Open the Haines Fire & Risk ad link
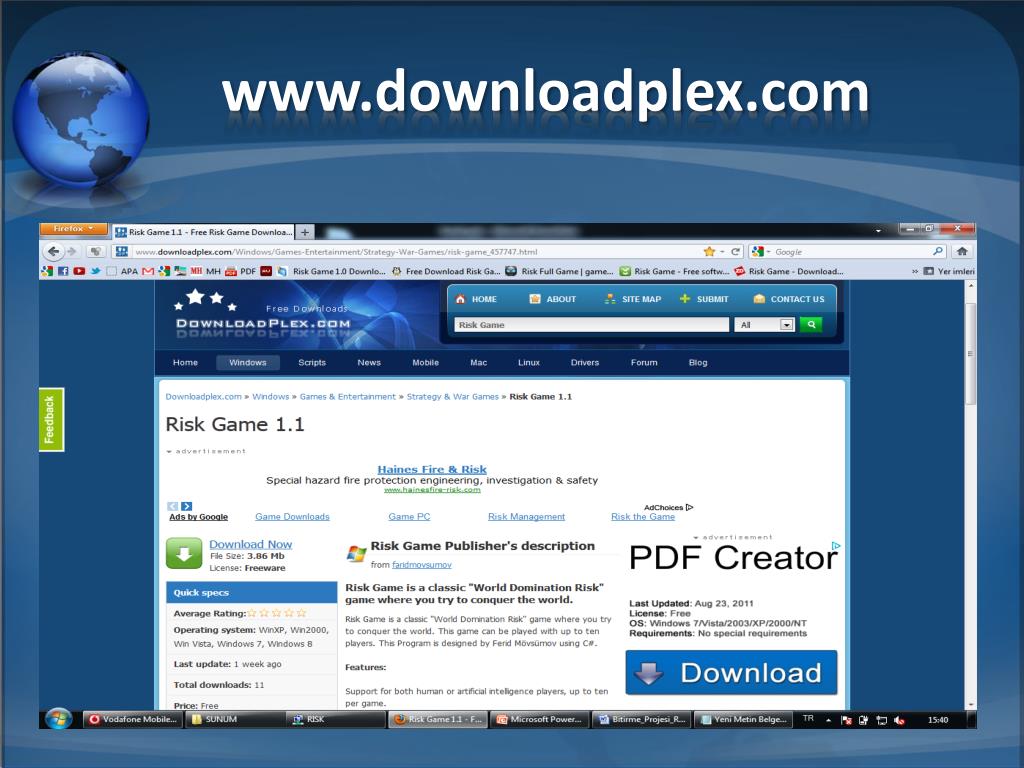 (x=432, y=469)
